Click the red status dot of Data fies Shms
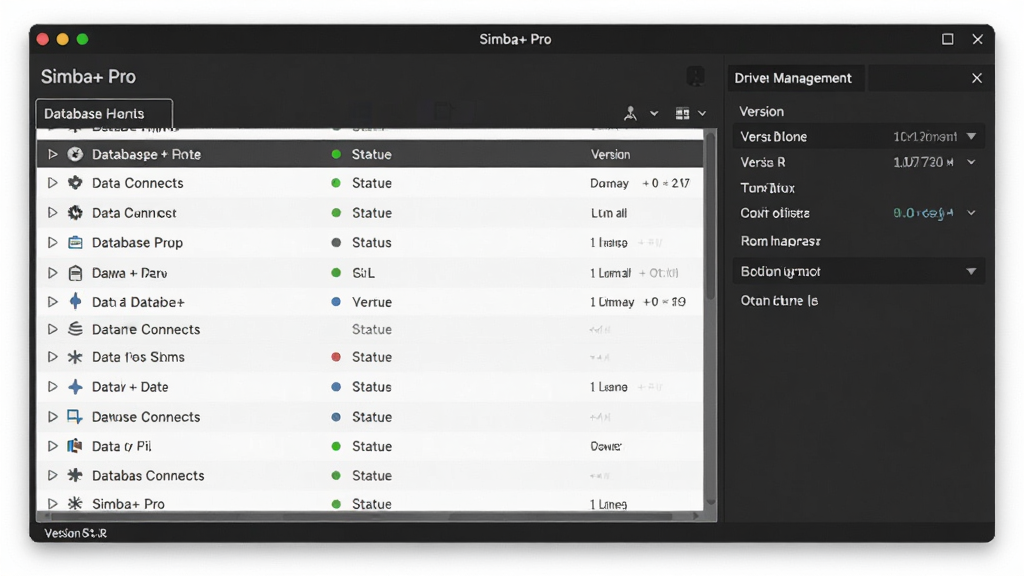This screenshot has height=576, width=1024. tap(336, 357)
